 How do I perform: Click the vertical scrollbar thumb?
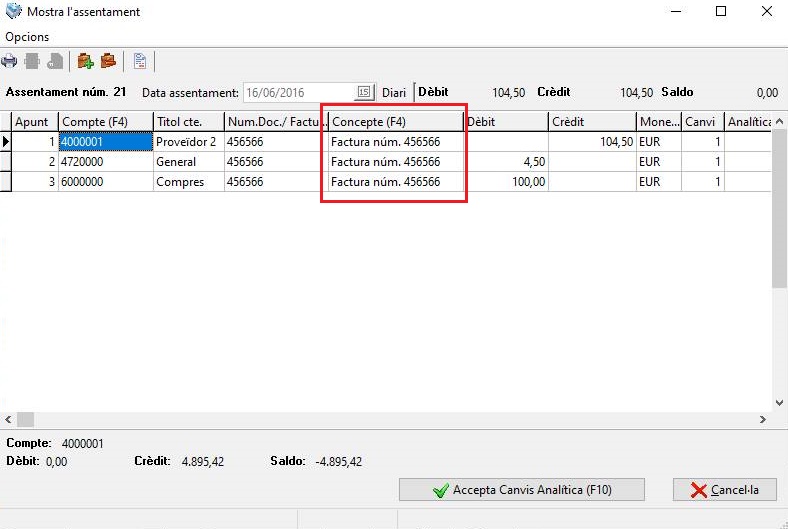coord(779,208)
